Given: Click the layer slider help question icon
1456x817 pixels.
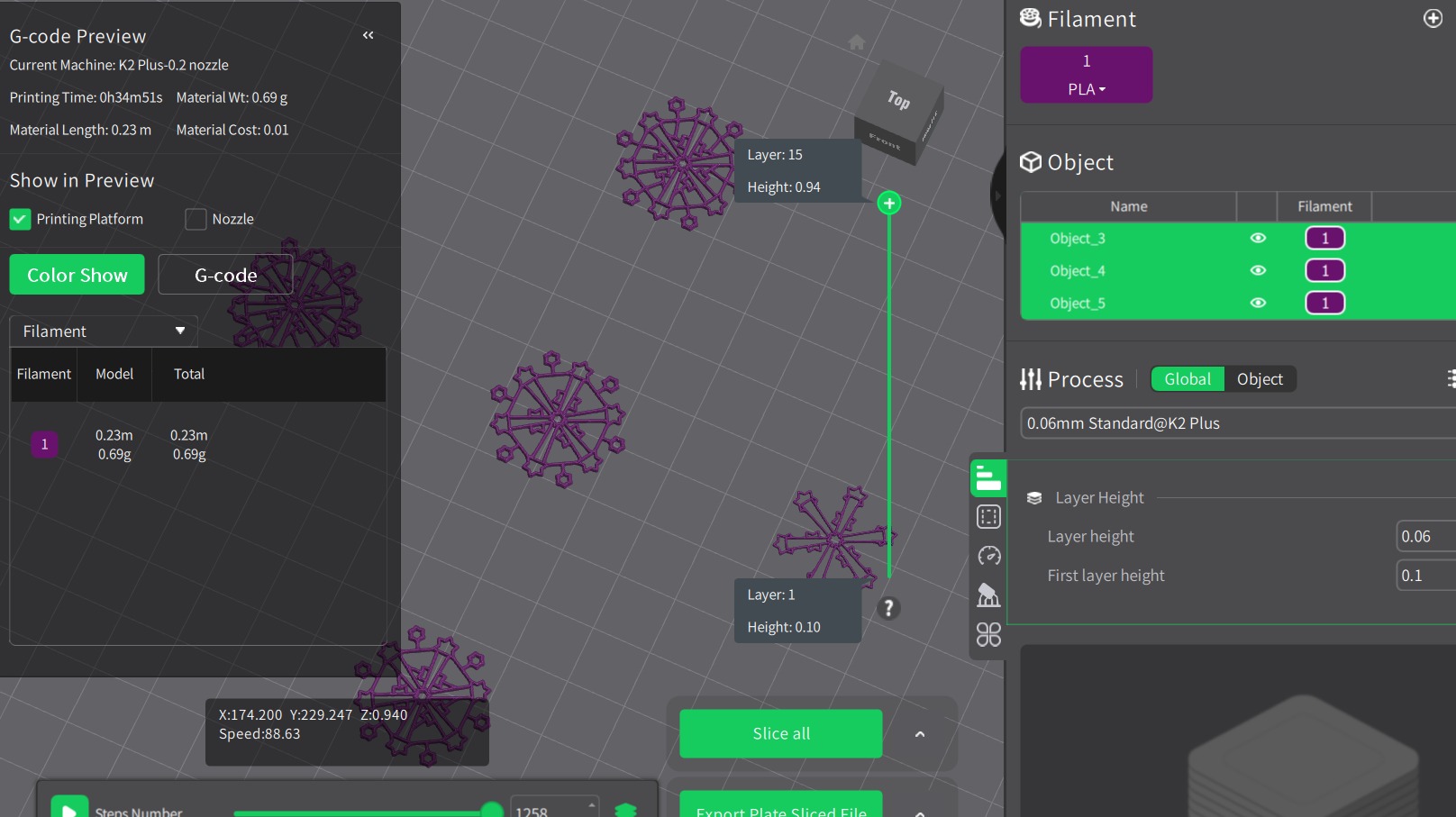Looking at the screenshot, I should pyautogui.click(x=888, y=608).
